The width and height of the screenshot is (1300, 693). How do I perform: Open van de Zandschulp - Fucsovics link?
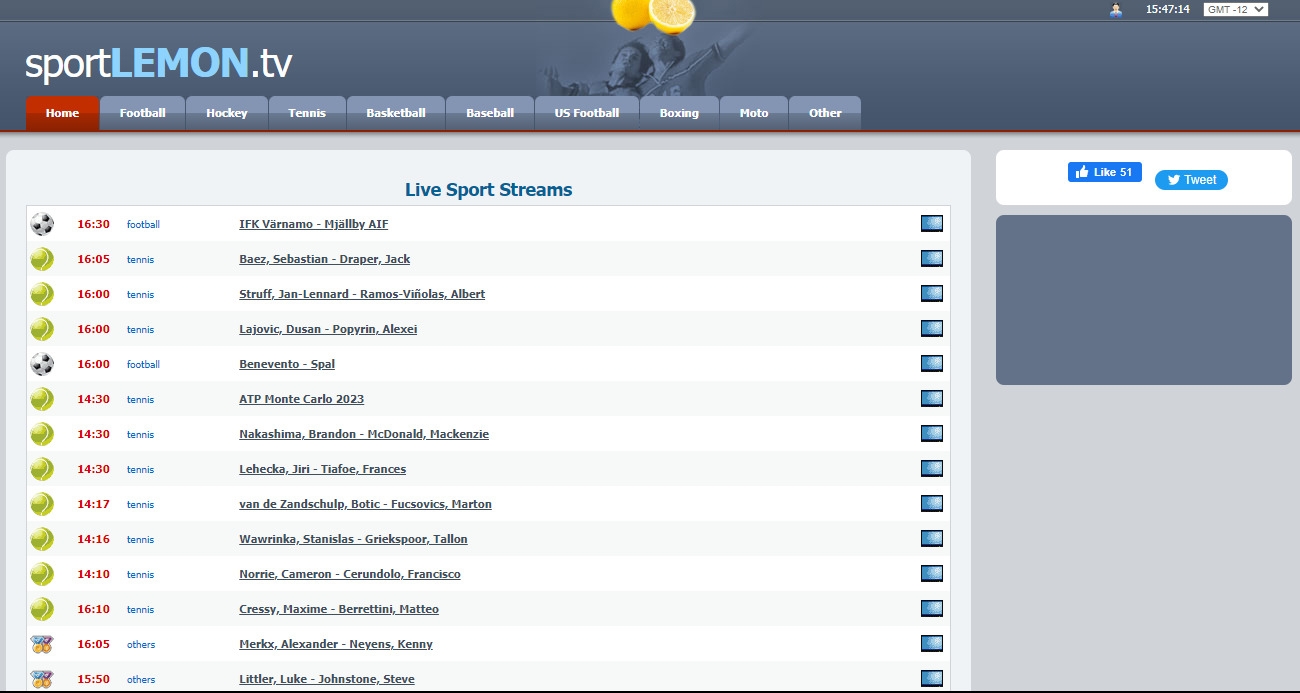(x=366, y=504)
